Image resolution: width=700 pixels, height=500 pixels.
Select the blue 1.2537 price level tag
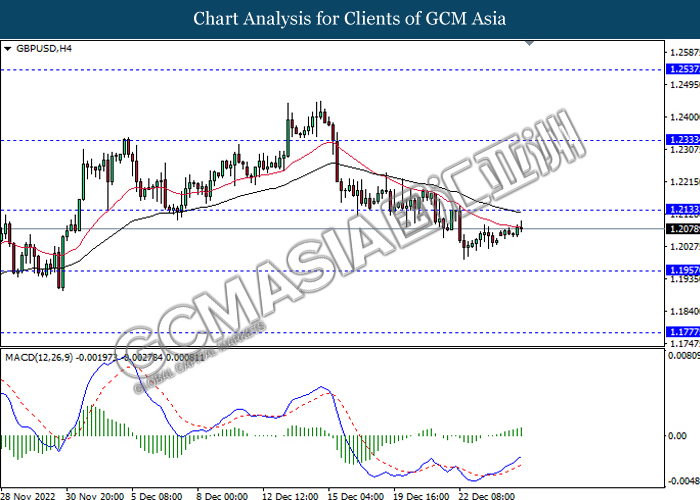(683, 69)
